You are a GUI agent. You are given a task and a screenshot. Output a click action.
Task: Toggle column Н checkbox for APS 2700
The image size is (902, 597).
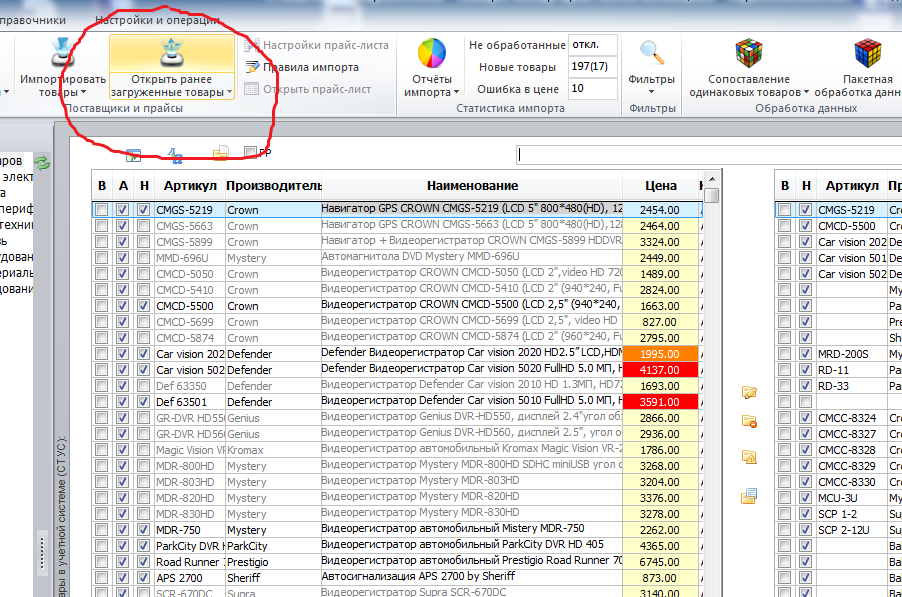click(x=143, y=578)
